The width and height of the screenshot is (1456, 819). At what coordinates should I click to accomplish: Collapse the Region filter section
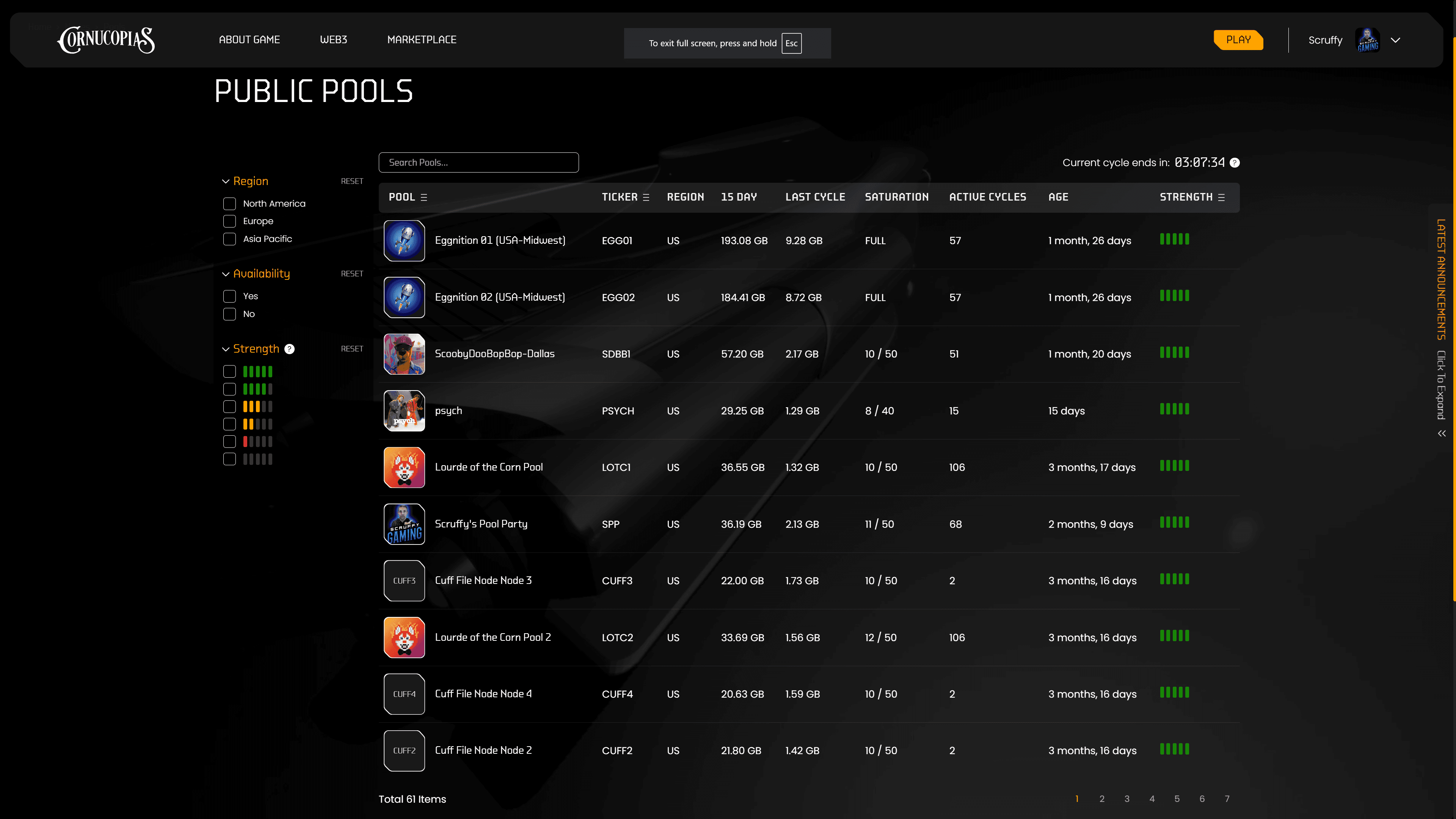(x=226, y=182)
